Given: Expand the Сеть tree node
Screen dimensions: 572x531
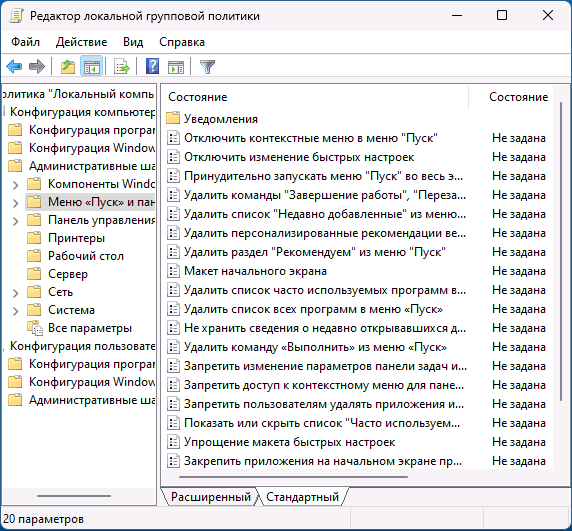Looking at the screenshot, I should [x=16, y=293].
